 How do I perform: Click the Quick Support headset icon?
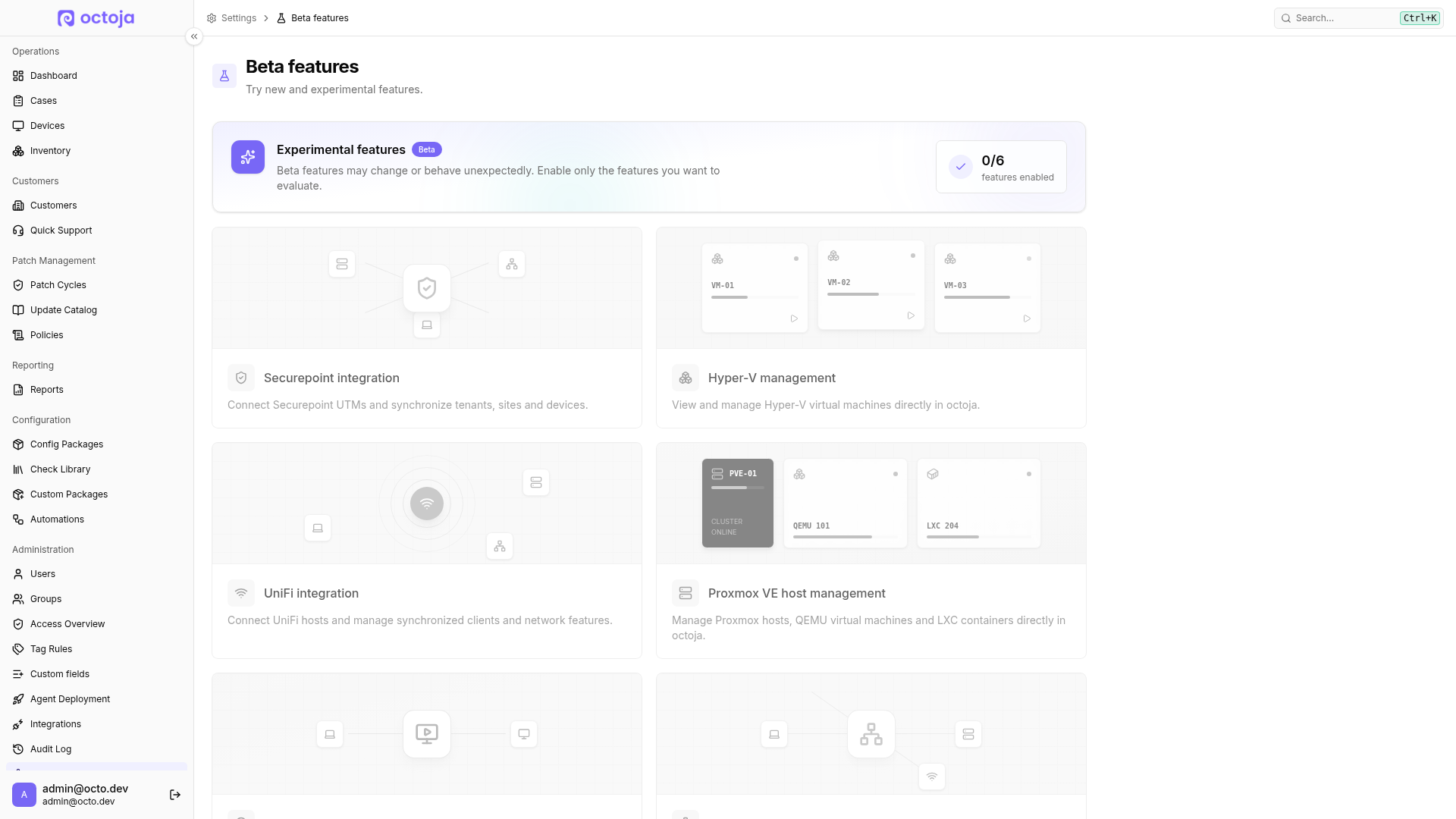[18, 231]
